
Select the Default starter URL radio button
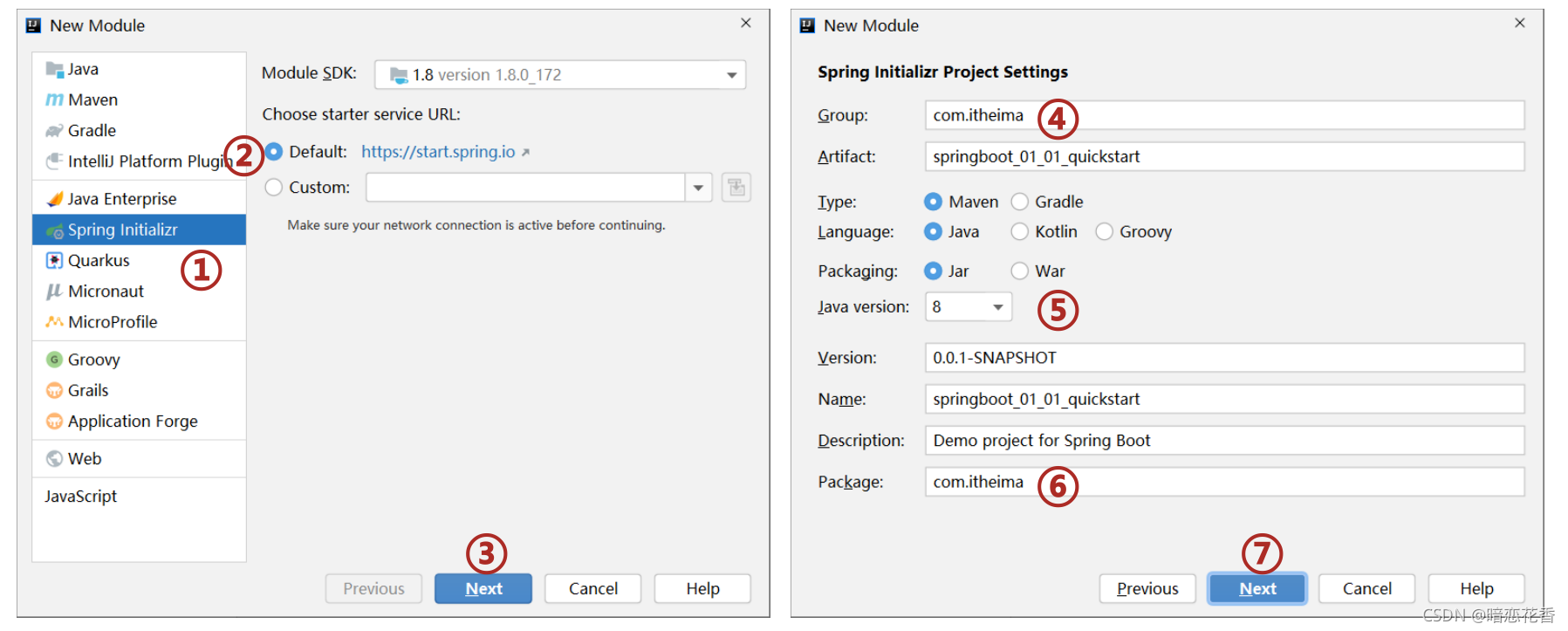pos(274,152)
